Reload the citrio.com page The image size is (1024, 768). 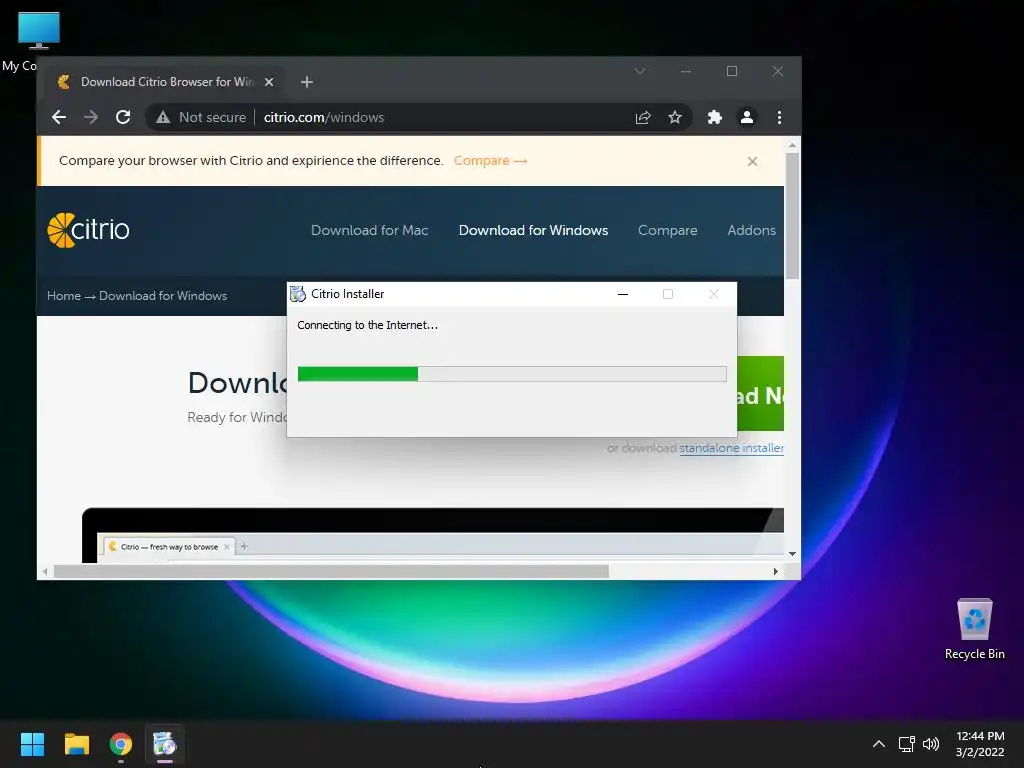point(123,118)
